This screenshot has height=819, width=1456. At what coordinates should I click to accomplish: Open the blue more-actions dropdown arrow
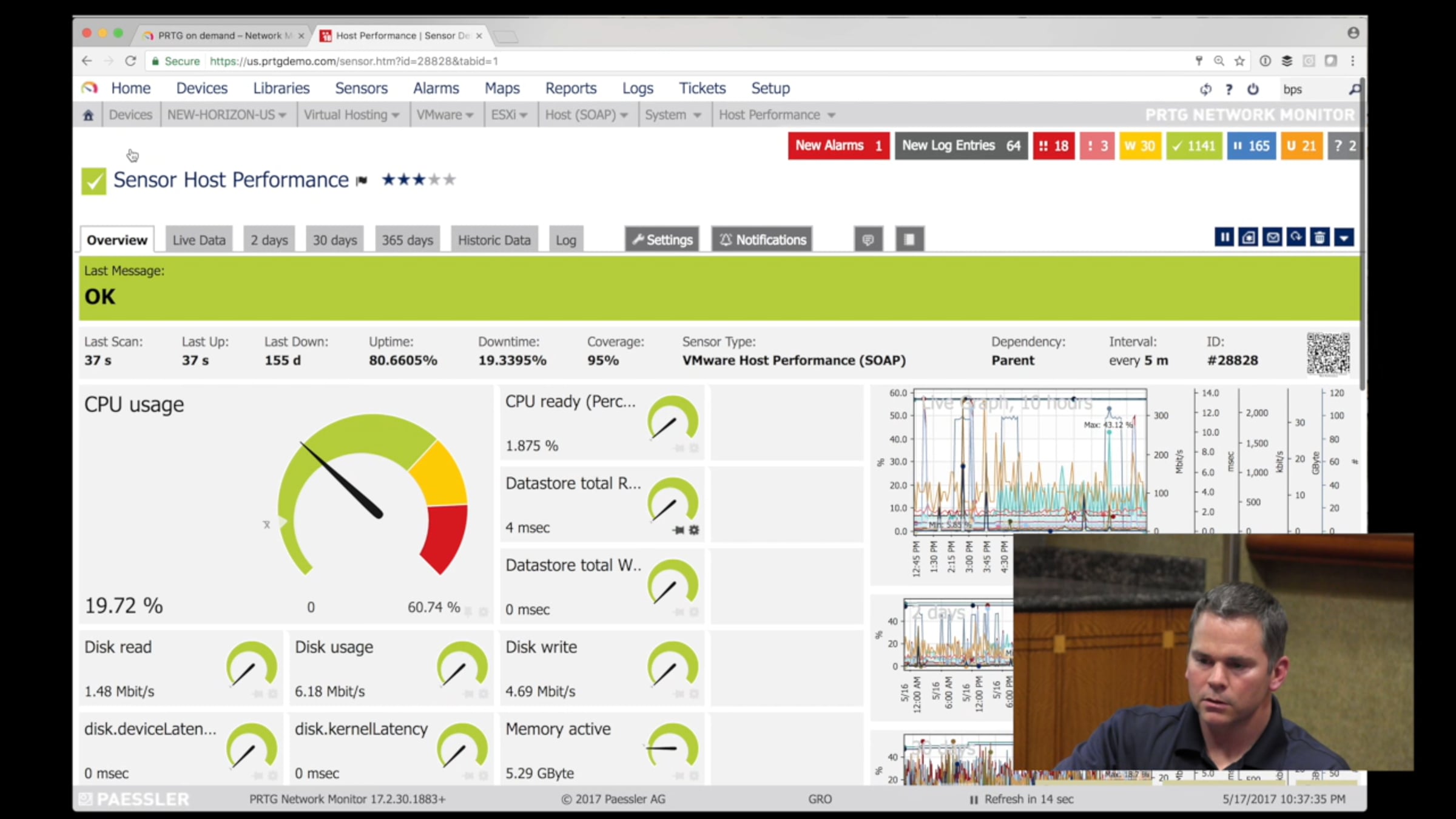tap(1344, 237)
